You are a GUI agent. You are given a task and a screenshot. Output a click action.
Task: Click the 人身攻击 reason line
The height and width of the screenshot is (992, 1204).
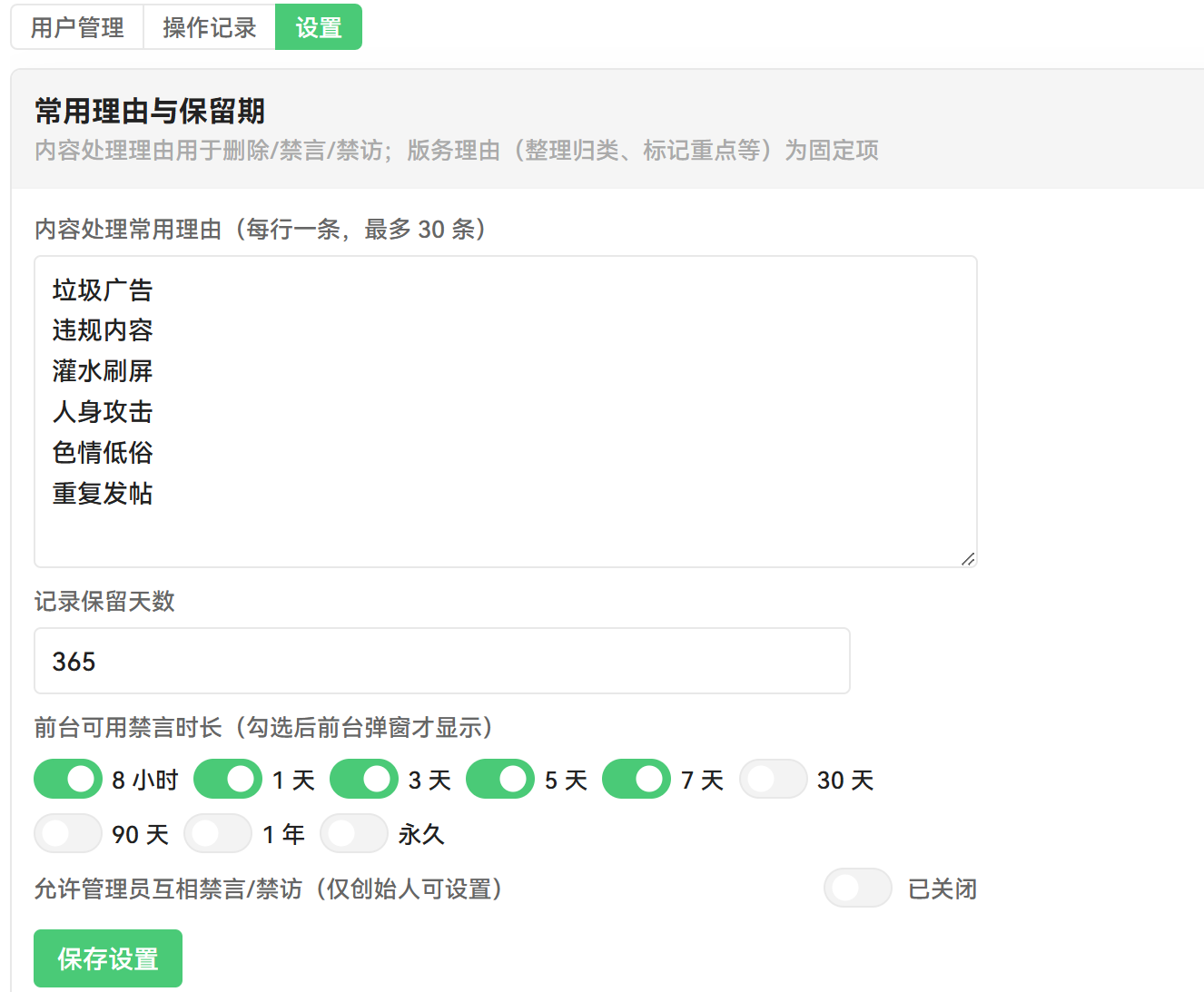103,412
